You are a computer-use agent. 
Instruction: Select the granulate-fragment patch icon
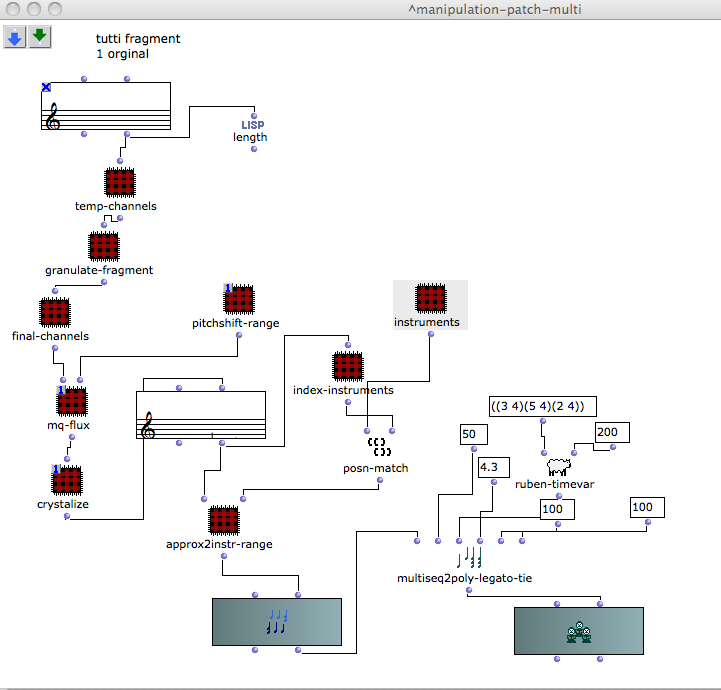(x=104, y=246)
